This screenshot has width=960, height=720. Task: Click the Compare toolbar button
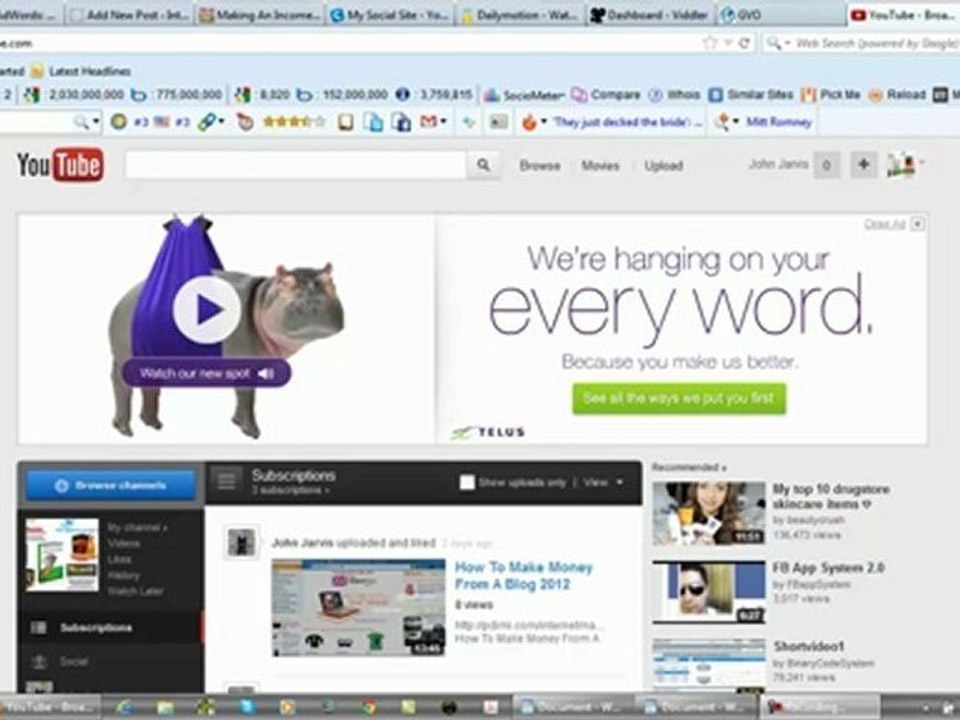click(606, 95)
